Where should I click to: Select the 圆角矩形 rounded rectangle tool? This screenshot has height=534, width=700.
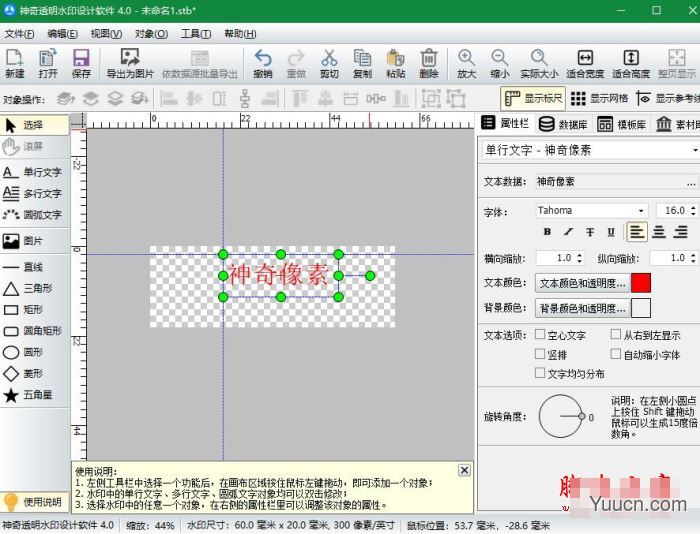pos(34,331)
